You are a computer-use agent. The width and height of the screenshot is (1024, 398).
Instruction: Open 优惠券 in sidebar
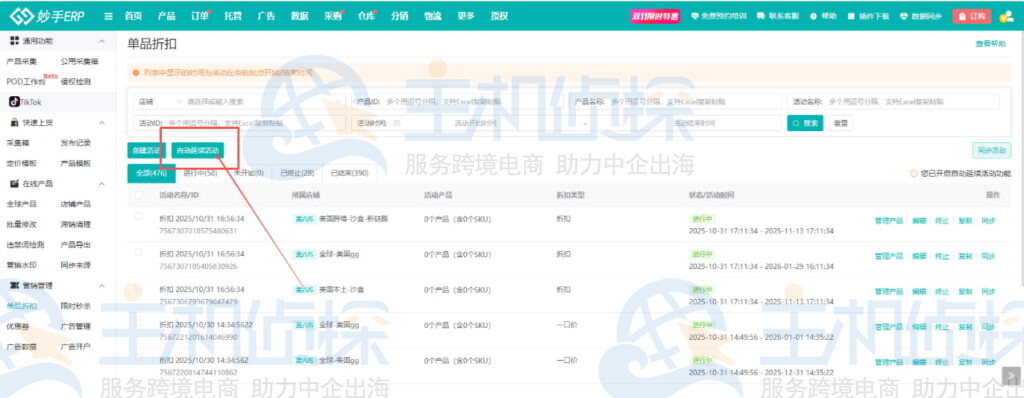point(18,326)
